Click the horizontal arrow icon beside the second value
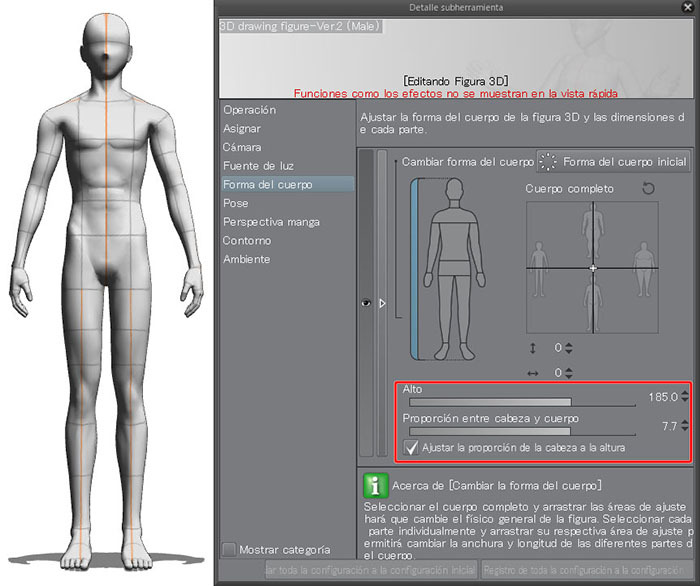The image size is (700, 586). pos(533,374)
